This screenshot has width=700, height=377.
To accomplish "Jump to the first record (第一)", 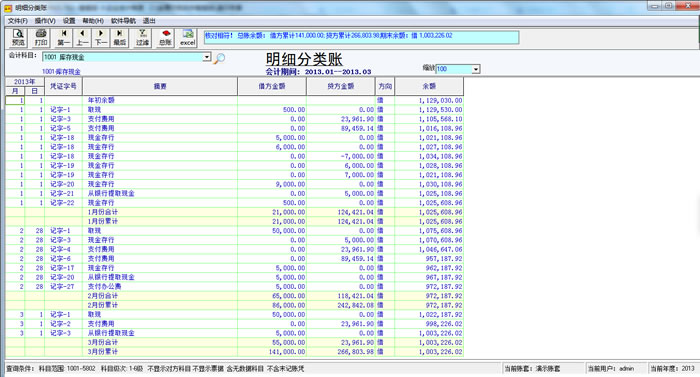I will coord(63,38).
